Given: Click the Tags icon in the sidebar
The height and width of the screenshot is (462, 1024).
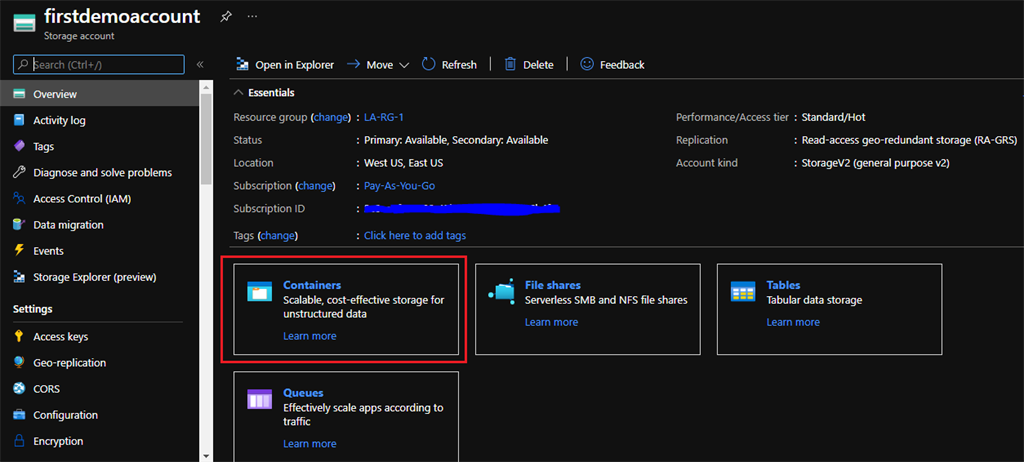Looking at the screenshot, I should [20, 146].
